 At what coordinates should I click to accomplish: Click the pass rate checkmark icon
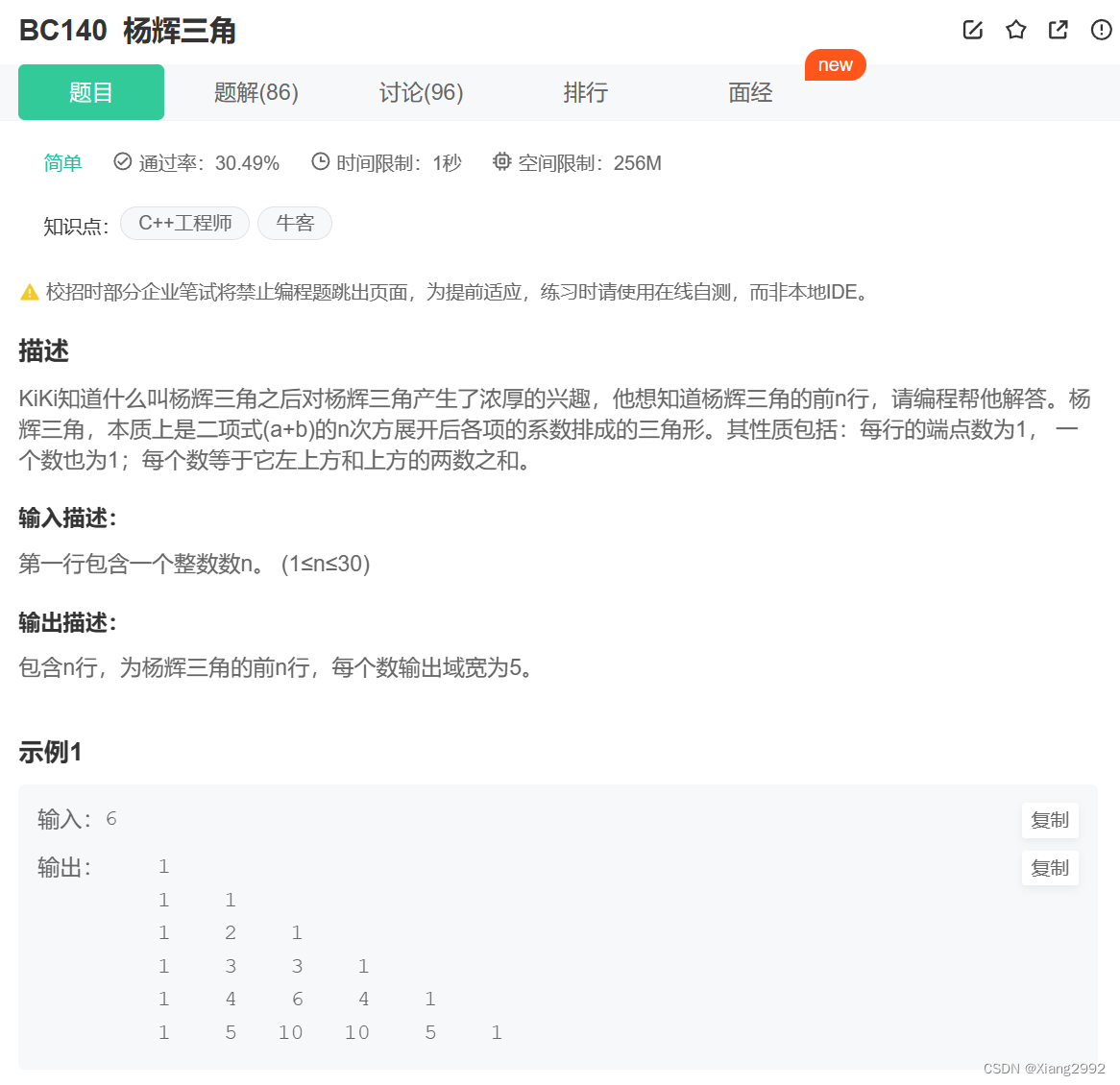(x=122, y=161)
